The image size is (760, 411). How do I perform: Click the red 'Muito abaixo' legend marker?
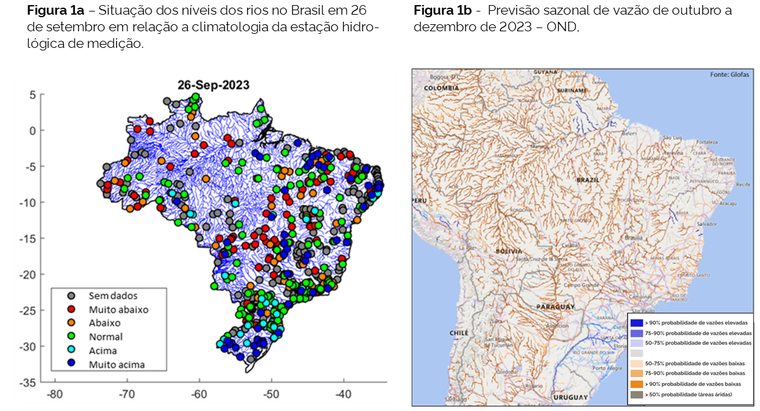coord(72,309)
